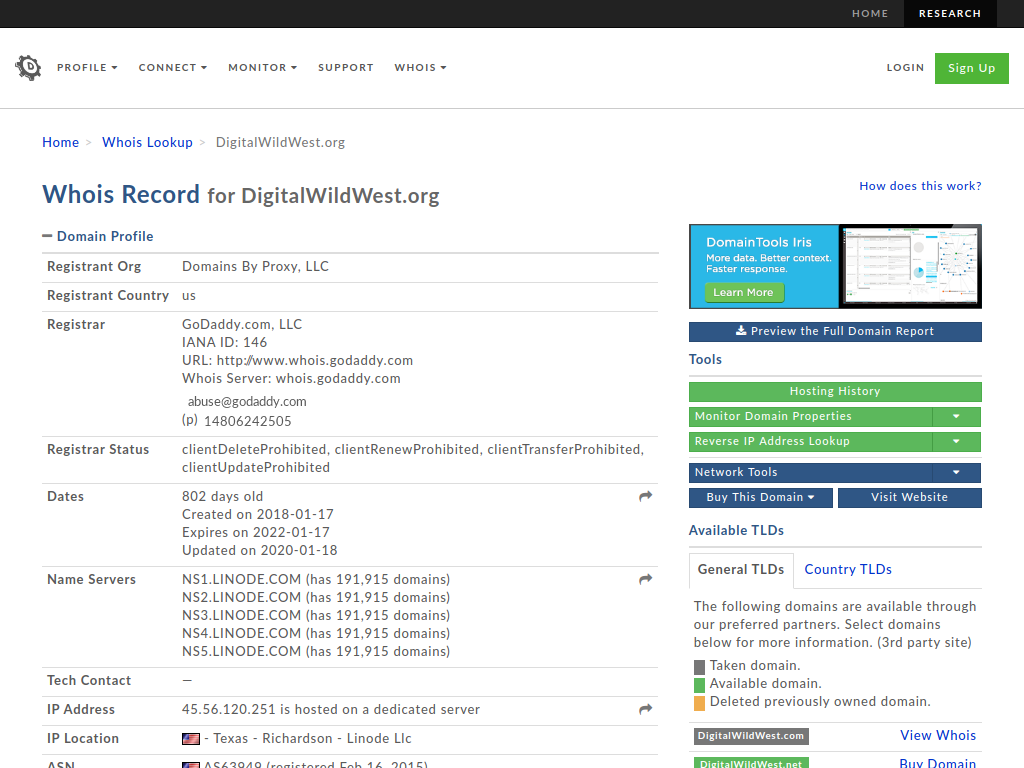Image resolution: width=1024 pixels, height=768 pixels.
Task: Open the Hosting History tool
Action: [835, 392]
